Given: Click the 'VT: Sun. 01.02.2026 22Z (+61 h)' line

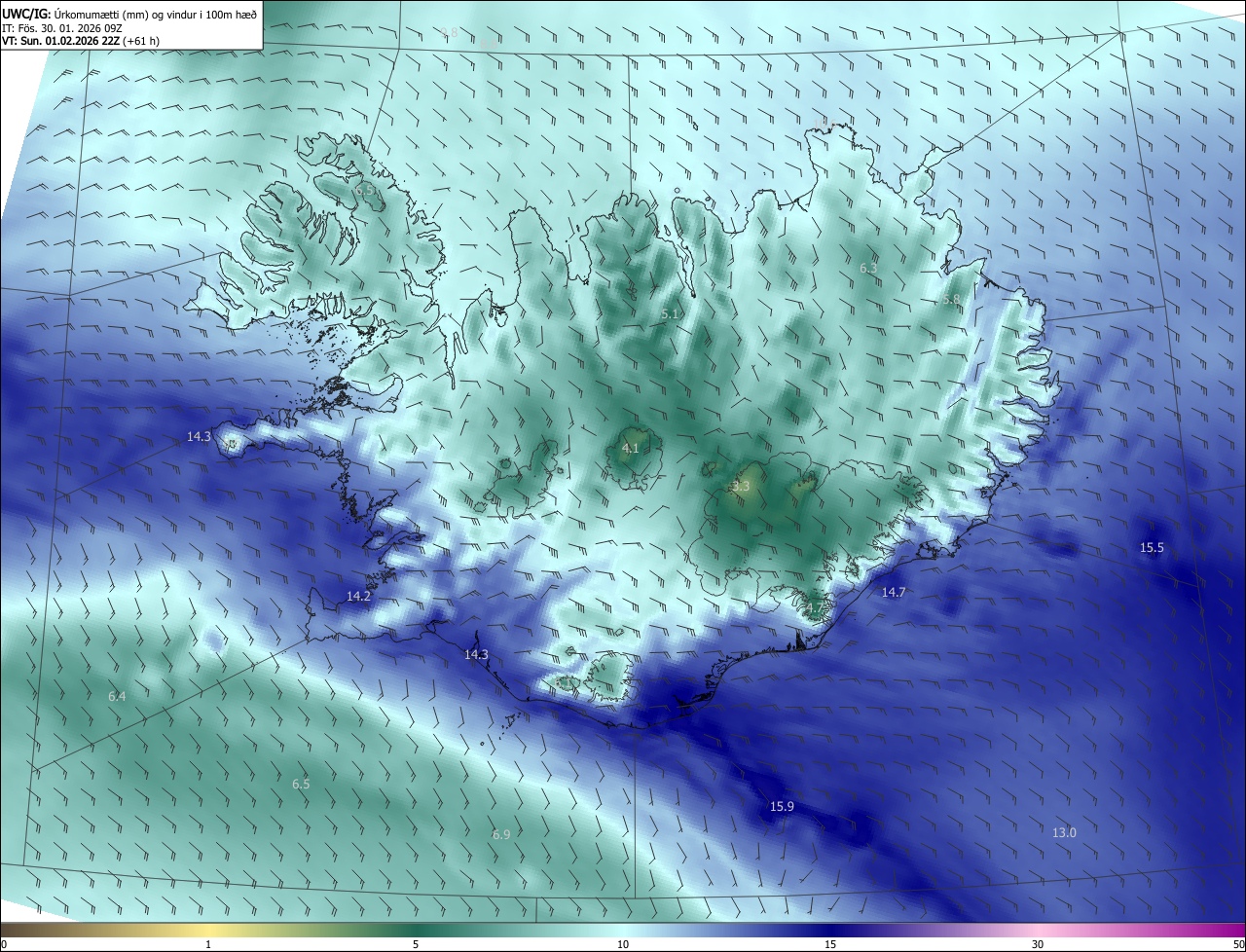Looking at the screenshot, I should 81,41.
